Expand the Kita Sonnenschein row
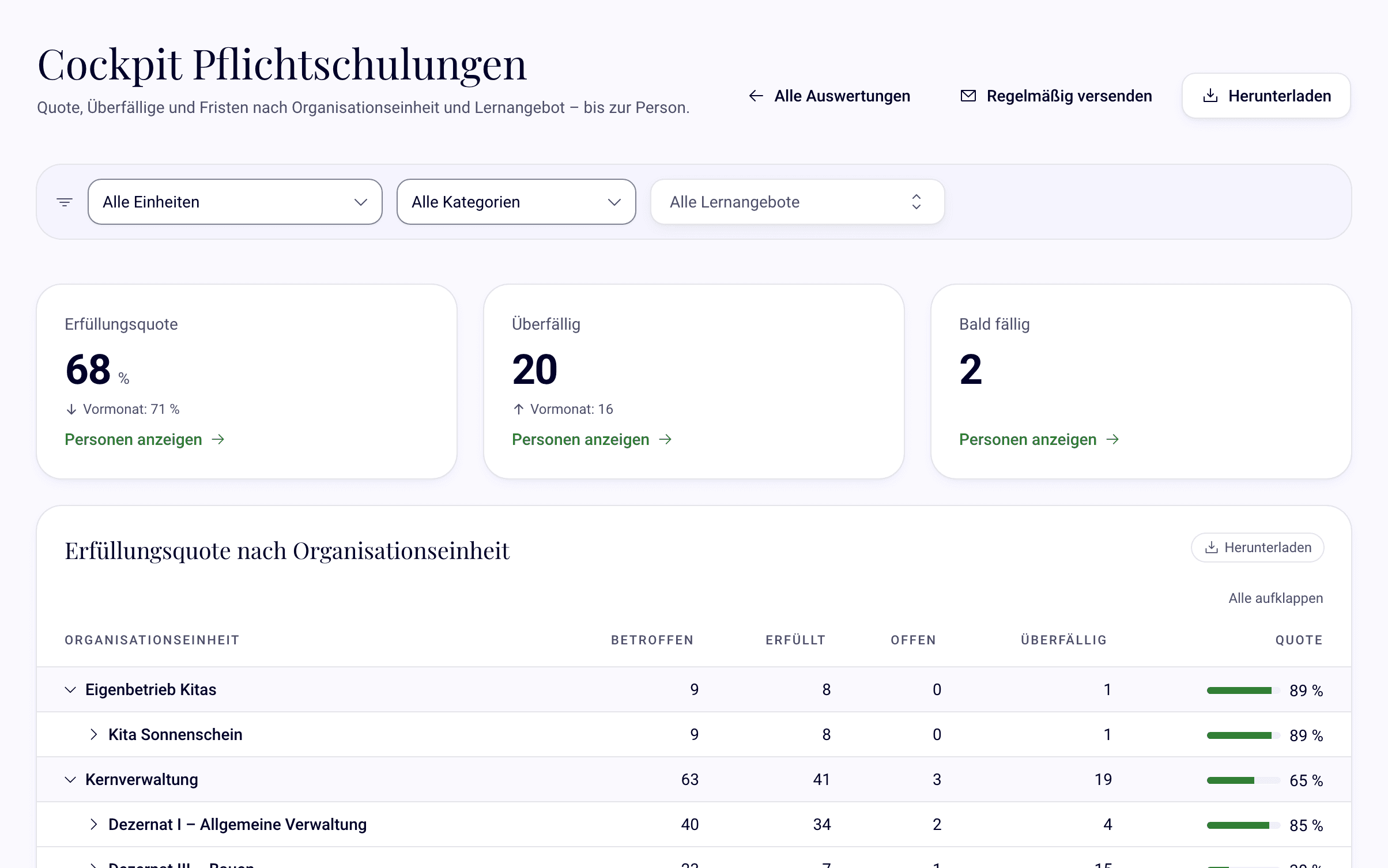This screenshot has width=1388, height=868. (93, 734)
